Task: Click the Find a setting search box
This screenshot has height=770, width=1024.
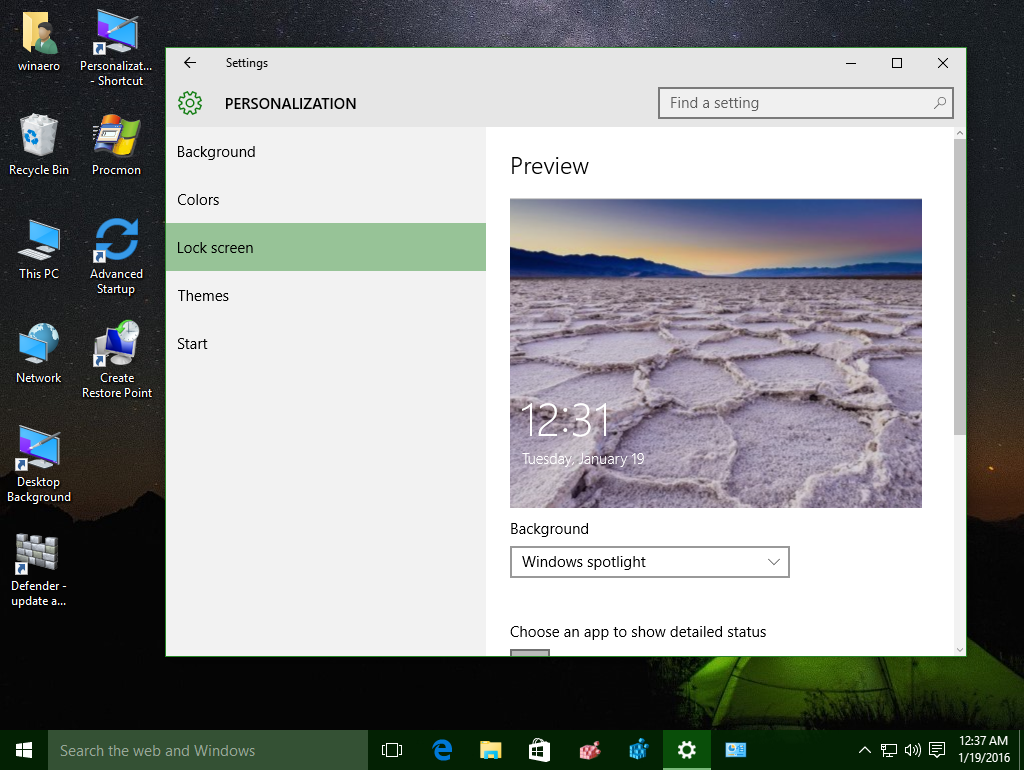Action: pyautogui.click(x=805, y=102)
